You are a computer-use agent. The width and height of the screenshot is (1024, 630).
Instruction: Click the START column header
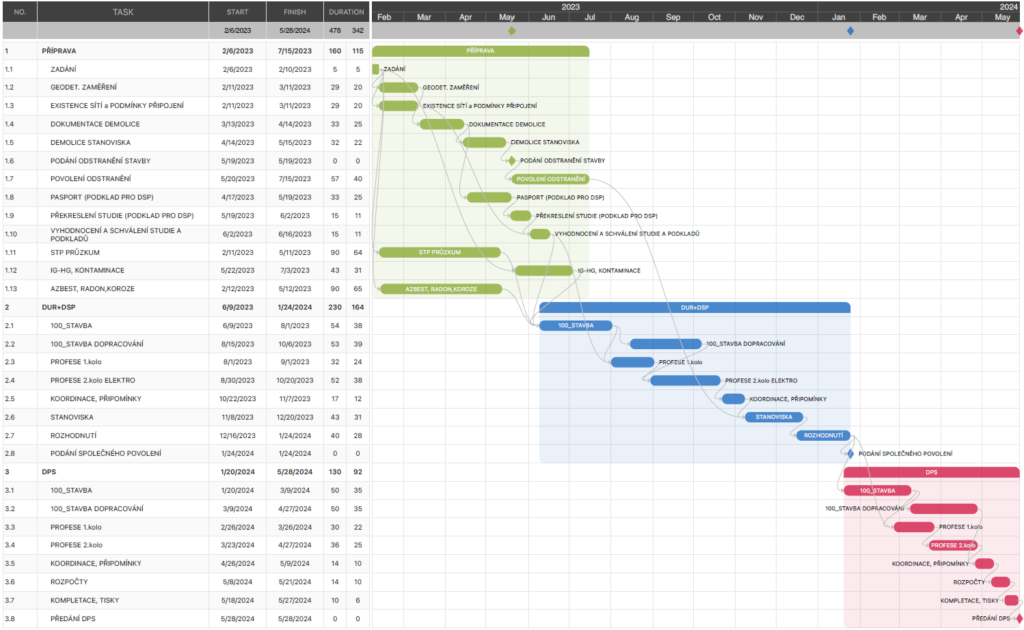(237, 12)
